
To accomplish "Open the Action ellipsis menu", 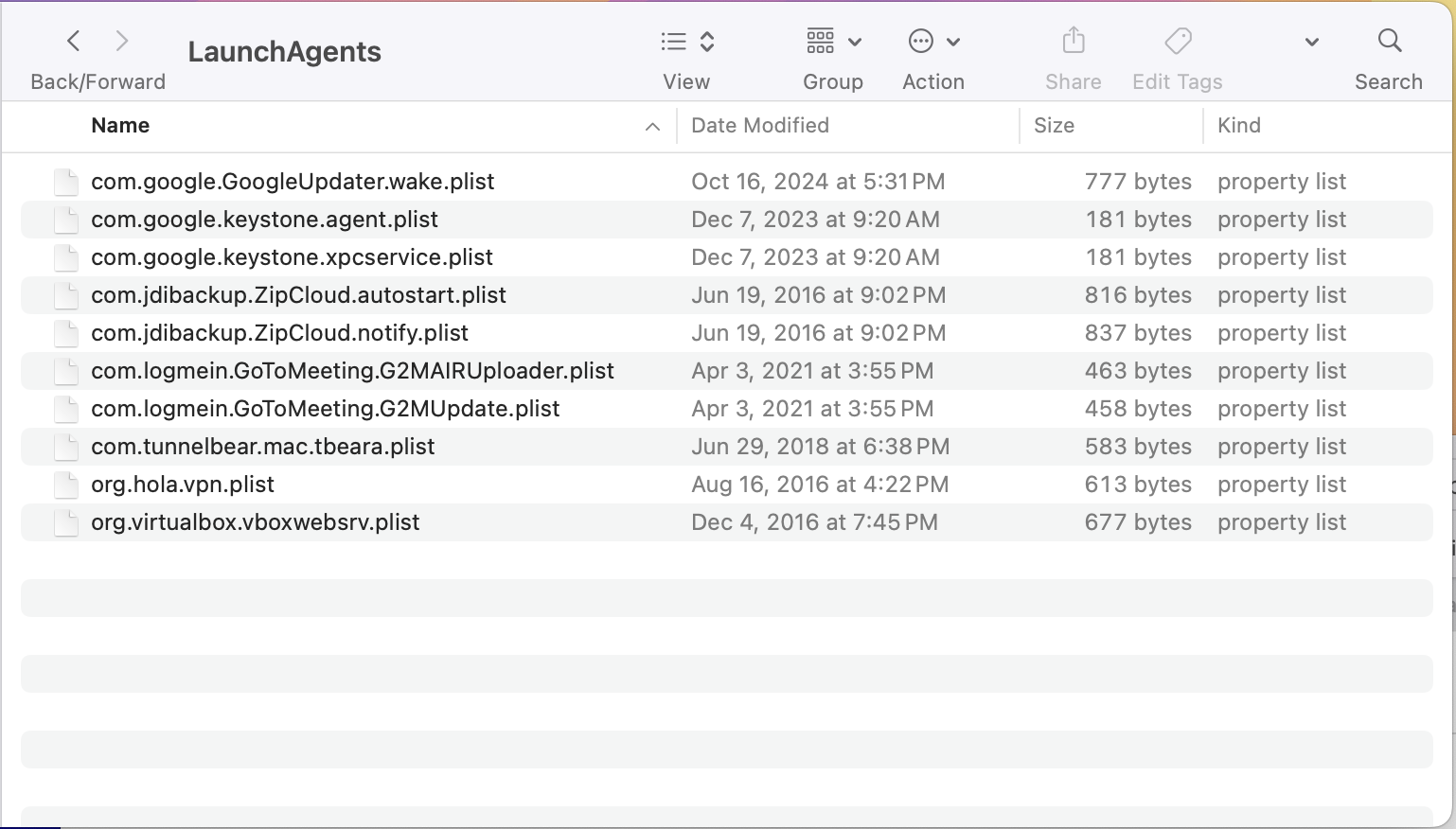I will [x=933, y=42].
